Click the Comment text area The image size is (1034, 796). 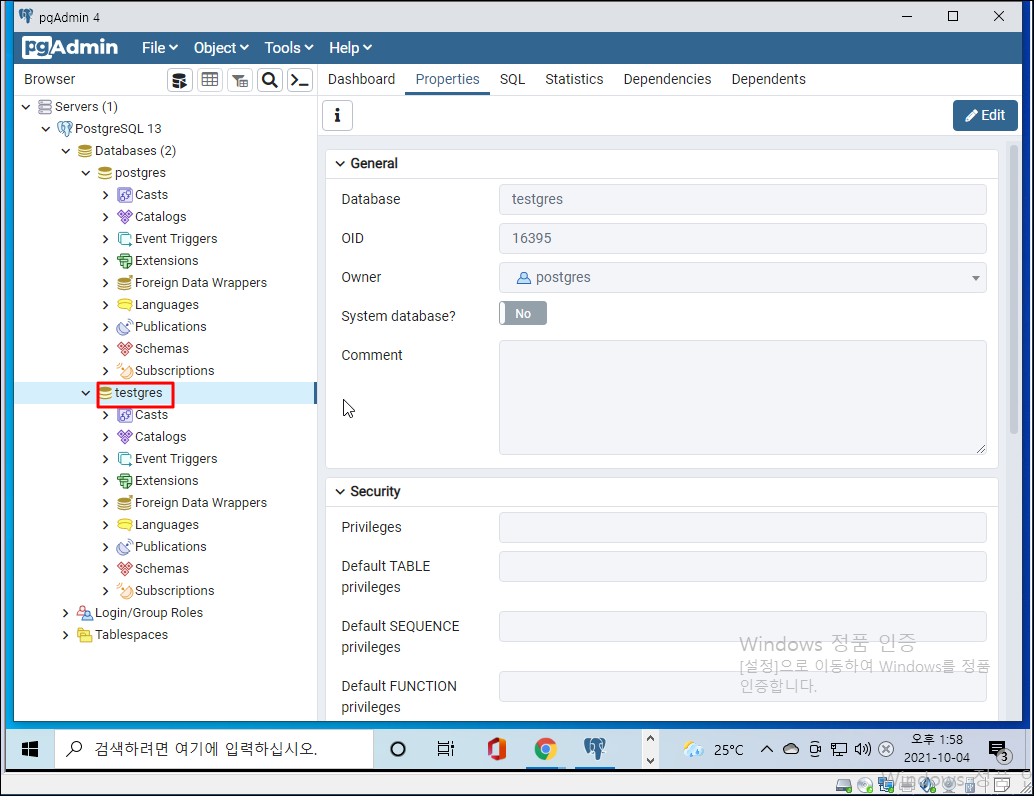(743, 397)
